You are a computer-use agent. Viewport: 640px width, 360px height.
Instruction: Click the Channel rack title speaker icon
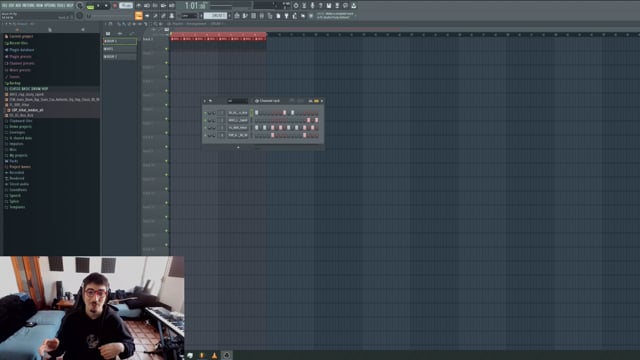tap(257, 101)
